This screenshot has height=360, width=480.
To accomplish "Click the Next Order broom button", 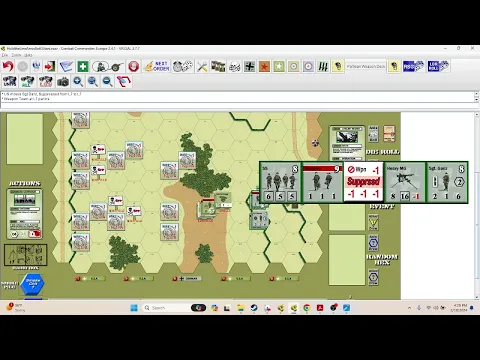I will pos(157,66).
